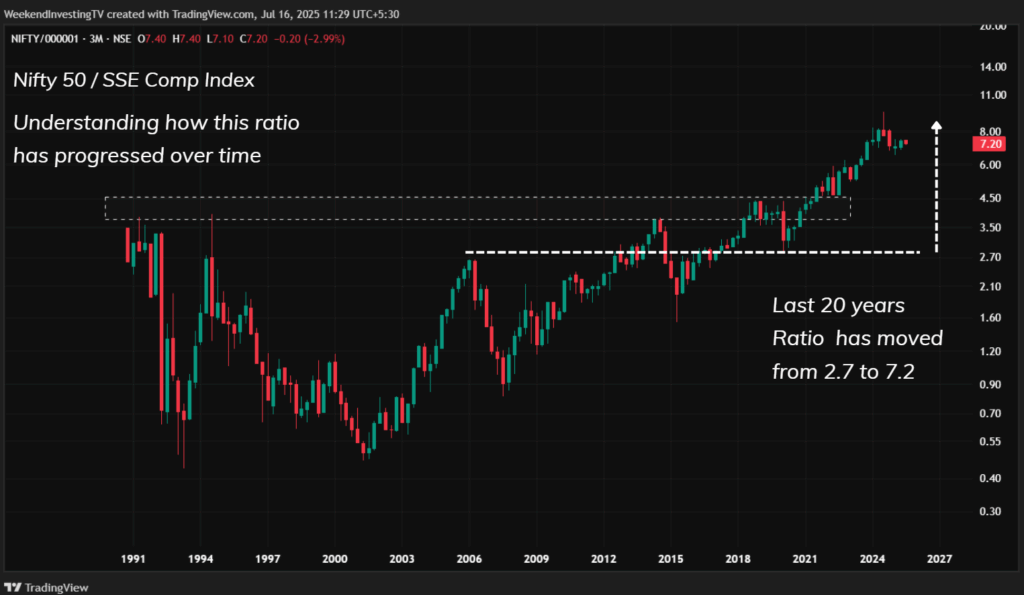Click the 2015 label on time axis
Viewport: 1024px width, 595px height.
click(x=671, y=559)
